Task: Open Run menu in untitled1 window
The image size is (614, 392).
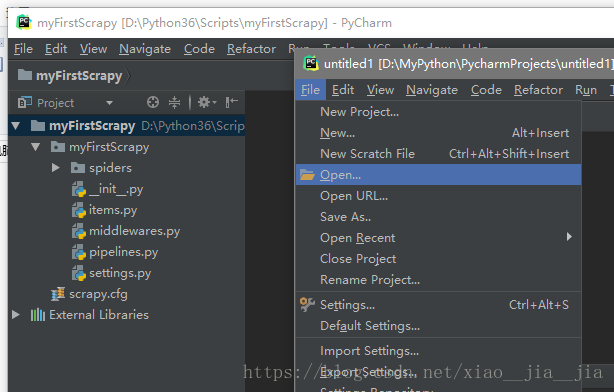Action: (x=586, y=90)
